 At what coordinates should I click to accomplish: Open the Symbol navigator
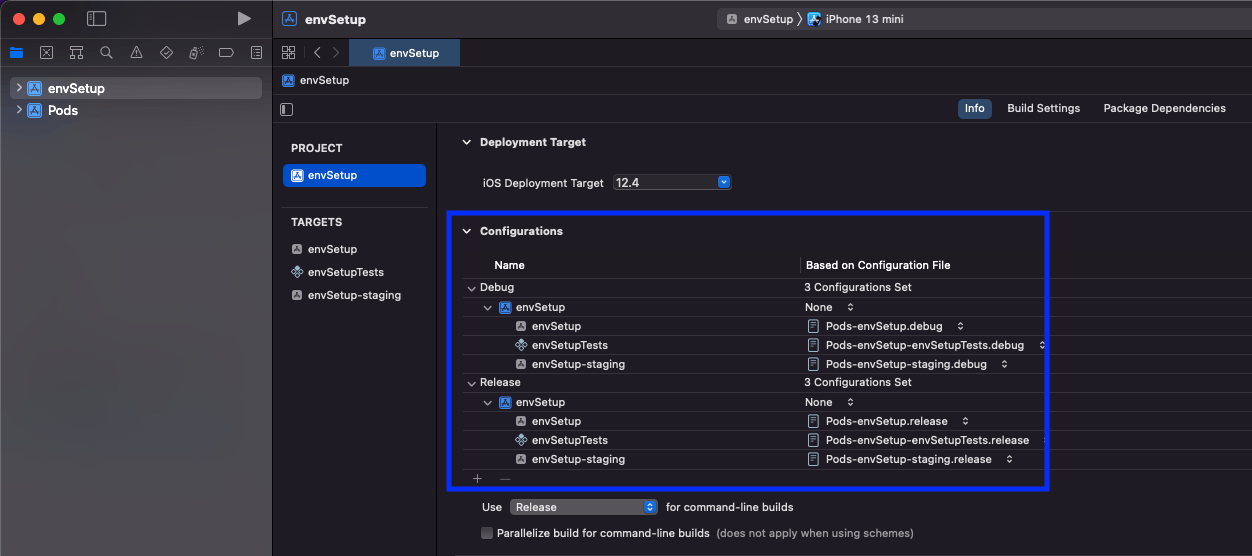click(76, 53)
